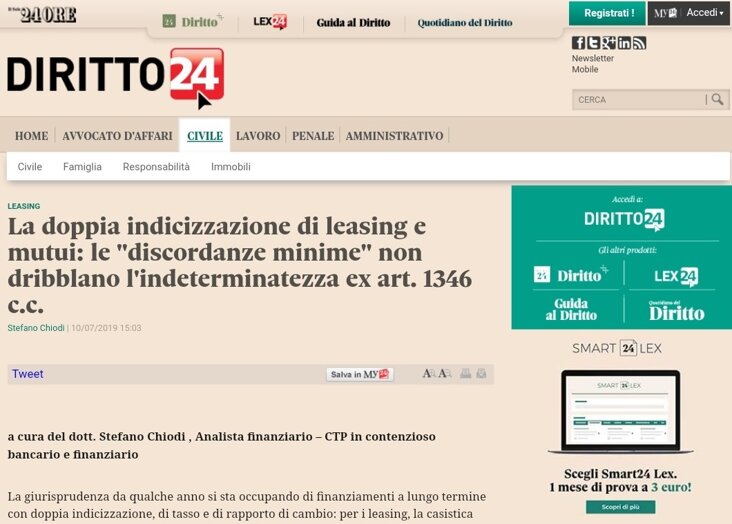Open the HOME menu item

pyautogui.click(x=31, y=136)
